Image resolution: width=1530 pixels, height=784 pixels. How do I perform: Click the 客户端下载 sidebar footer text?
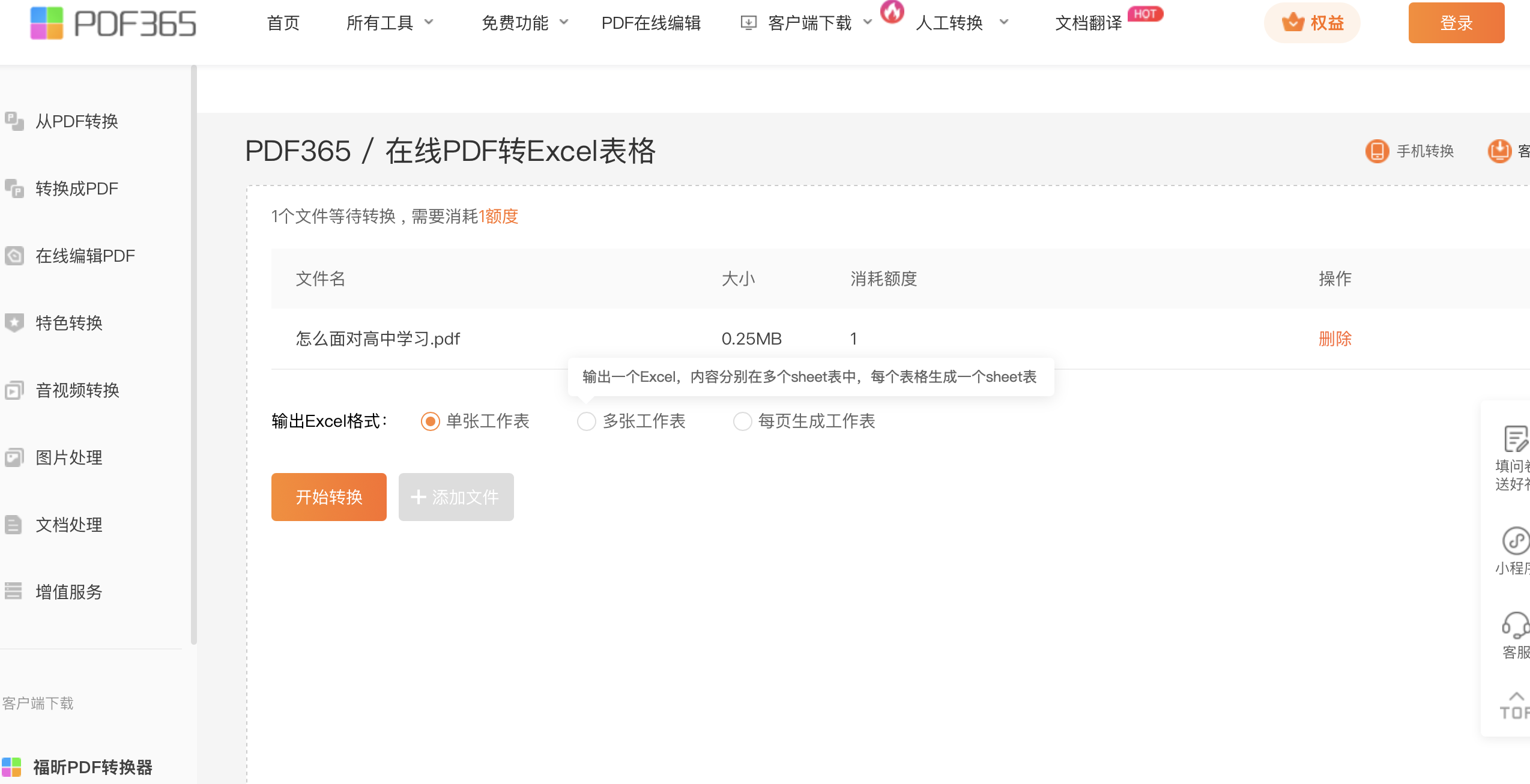(x=37, y=703)
